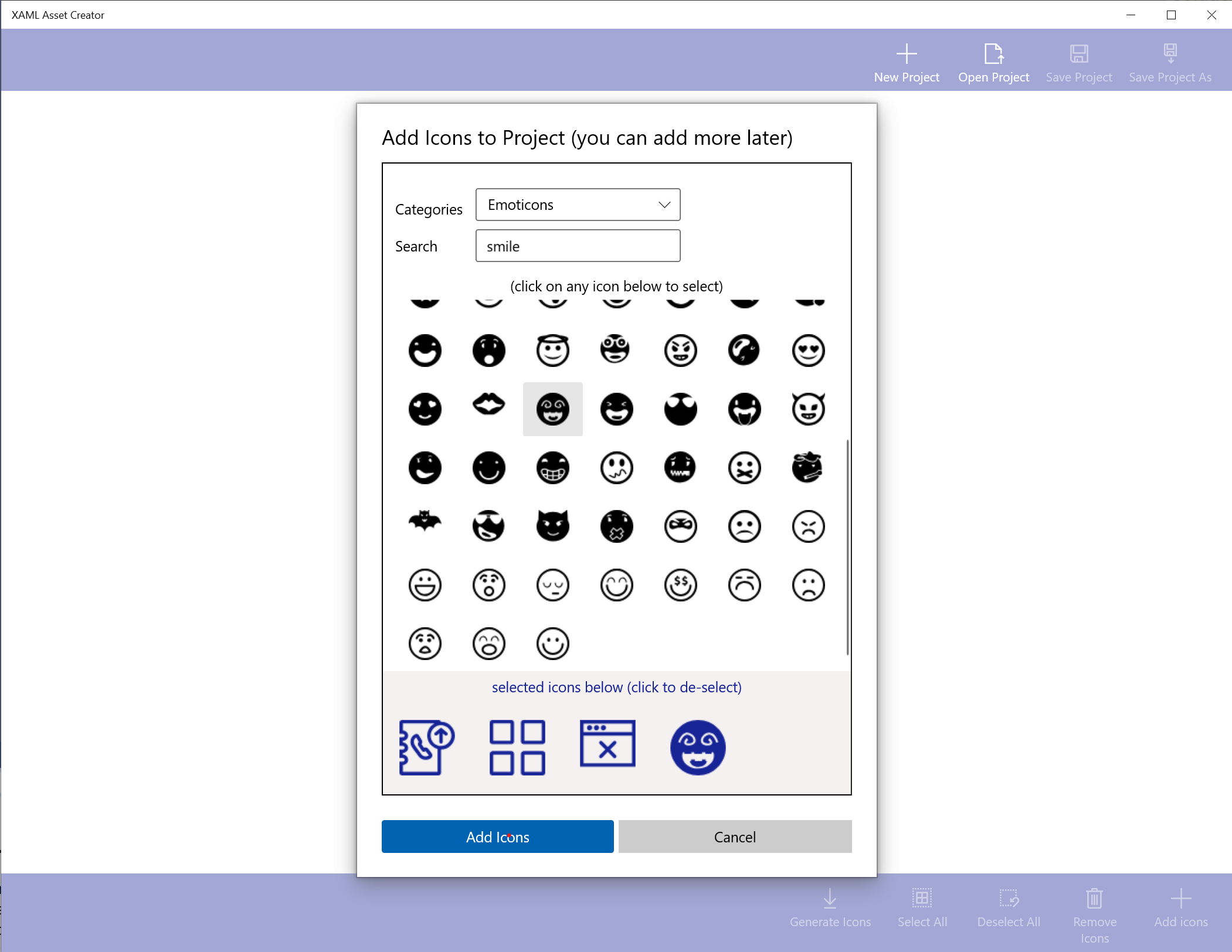
Task: Open Project using toolbar button
Action: (x=993, y=62)
